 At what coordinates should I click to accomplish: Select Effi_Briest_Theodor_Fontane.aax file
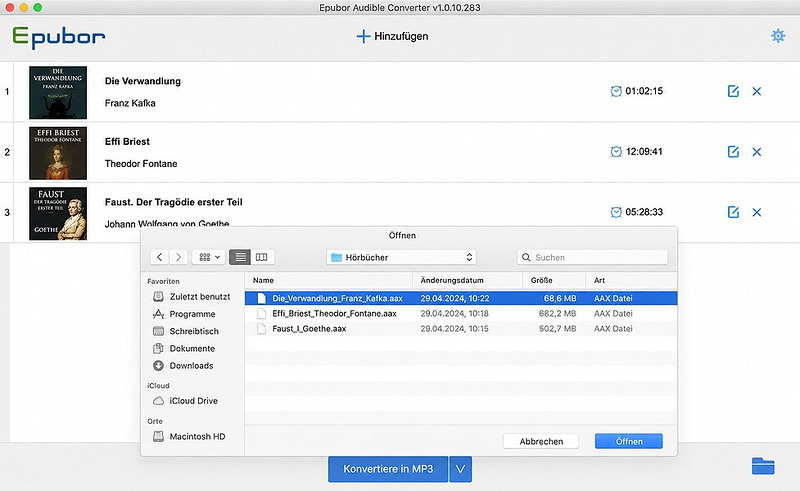pos(461,313)
